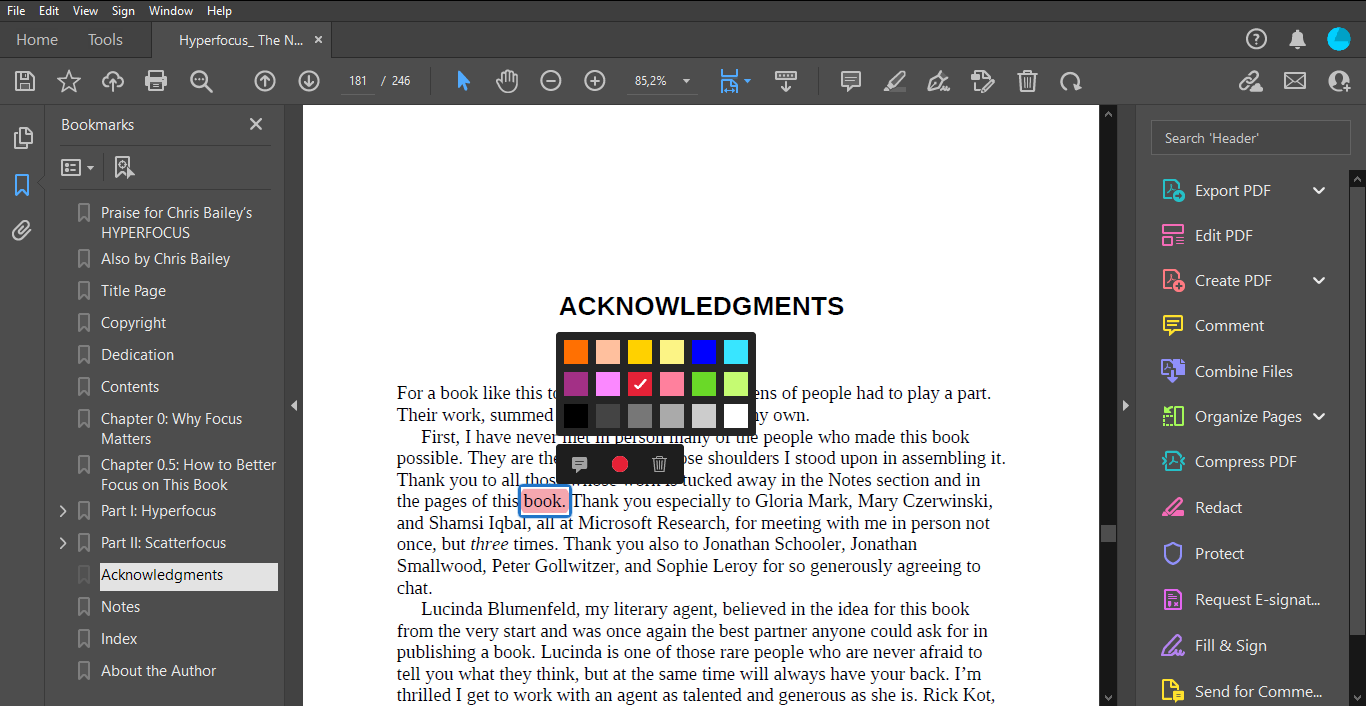The height and width of the screenshot is (706, 1366).
Task: Open the Help question mark
Action: tap(1256, 39)
